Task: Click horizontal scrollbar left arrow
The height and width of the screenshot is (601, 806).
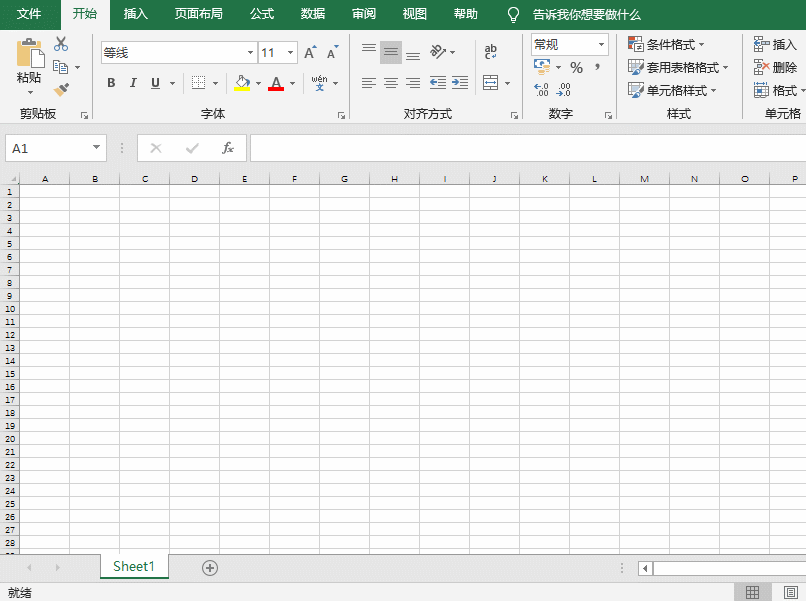Action: [646, 568]
